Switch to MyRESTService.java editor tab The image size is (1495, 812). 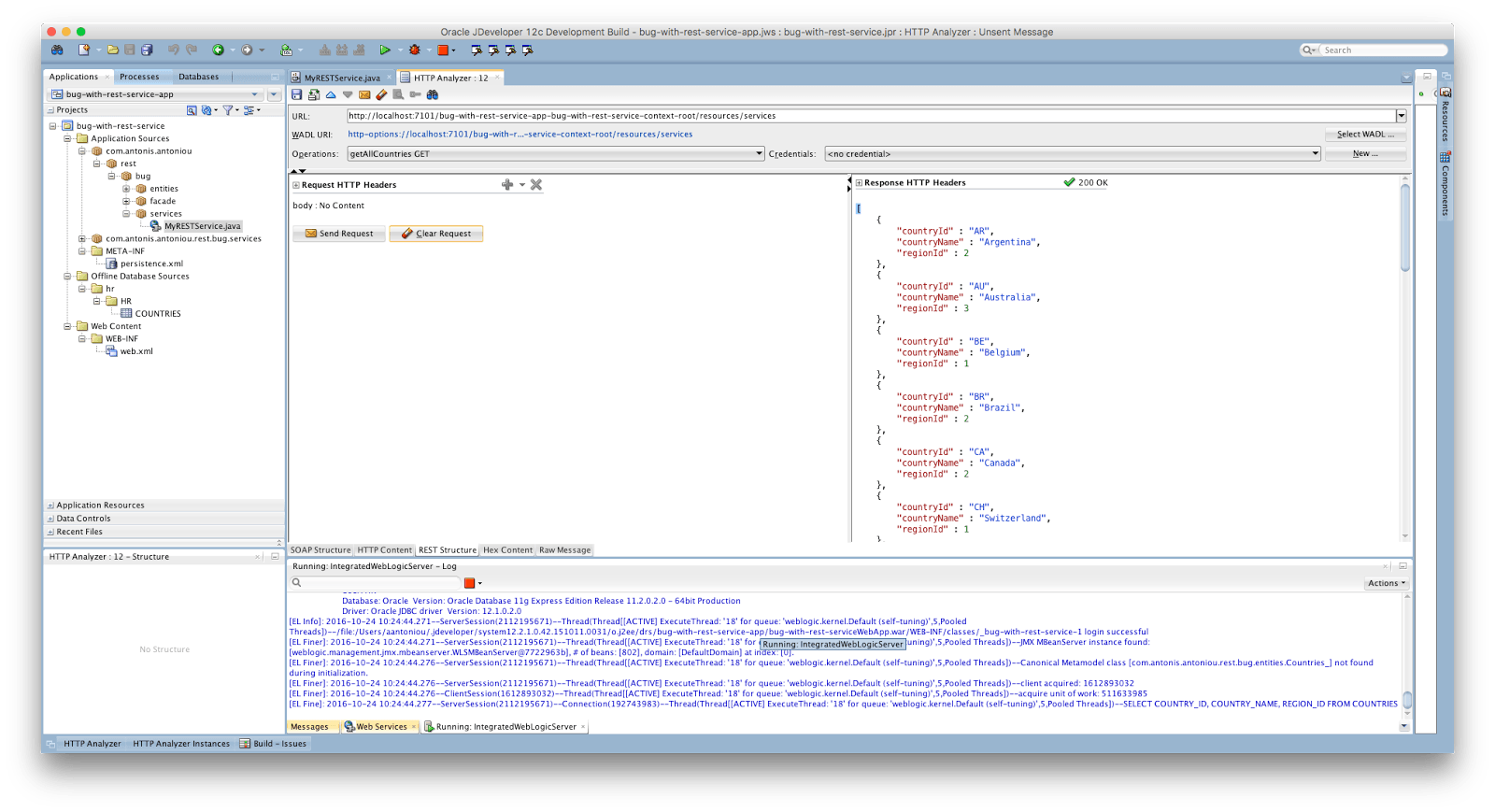click(342, 78)
